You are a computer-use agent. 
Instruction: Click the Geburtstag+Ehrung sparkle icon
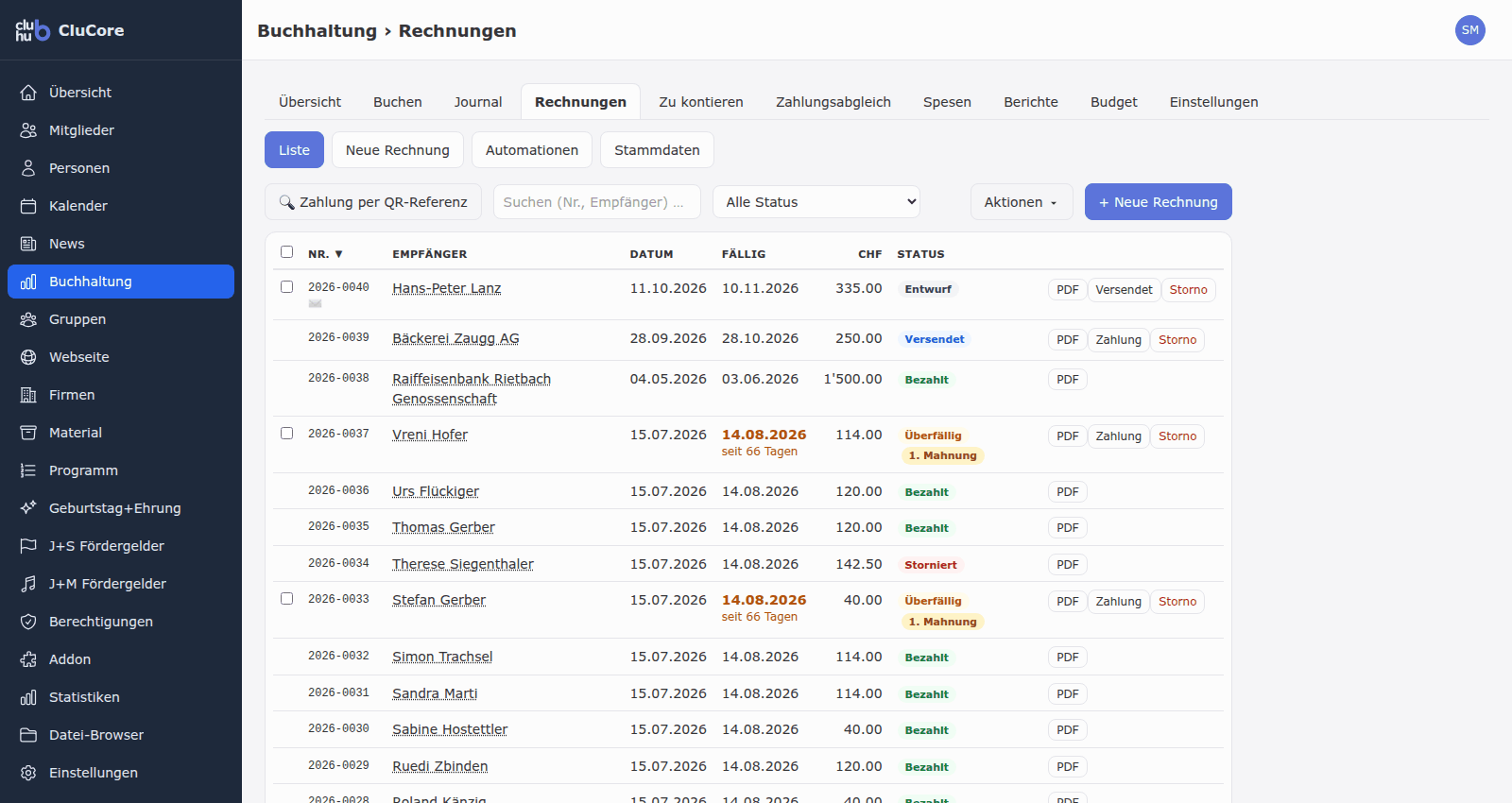28,508
